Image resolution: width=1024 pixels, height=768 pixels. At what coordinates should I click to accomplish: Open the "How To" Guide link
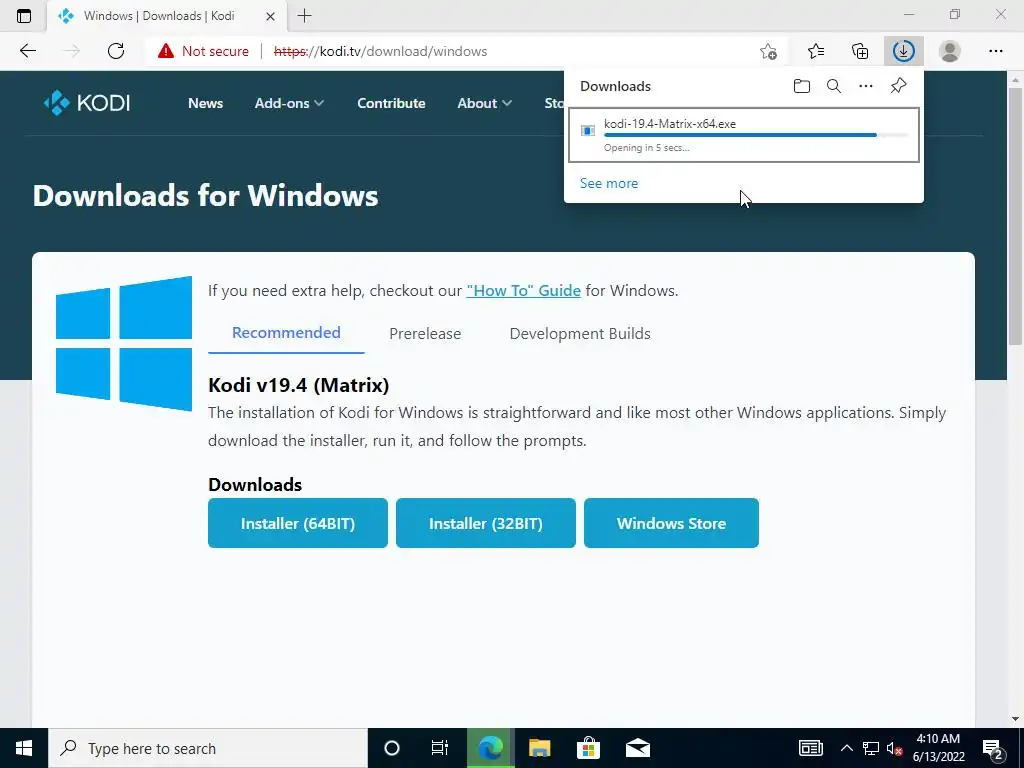click(524, 291)
